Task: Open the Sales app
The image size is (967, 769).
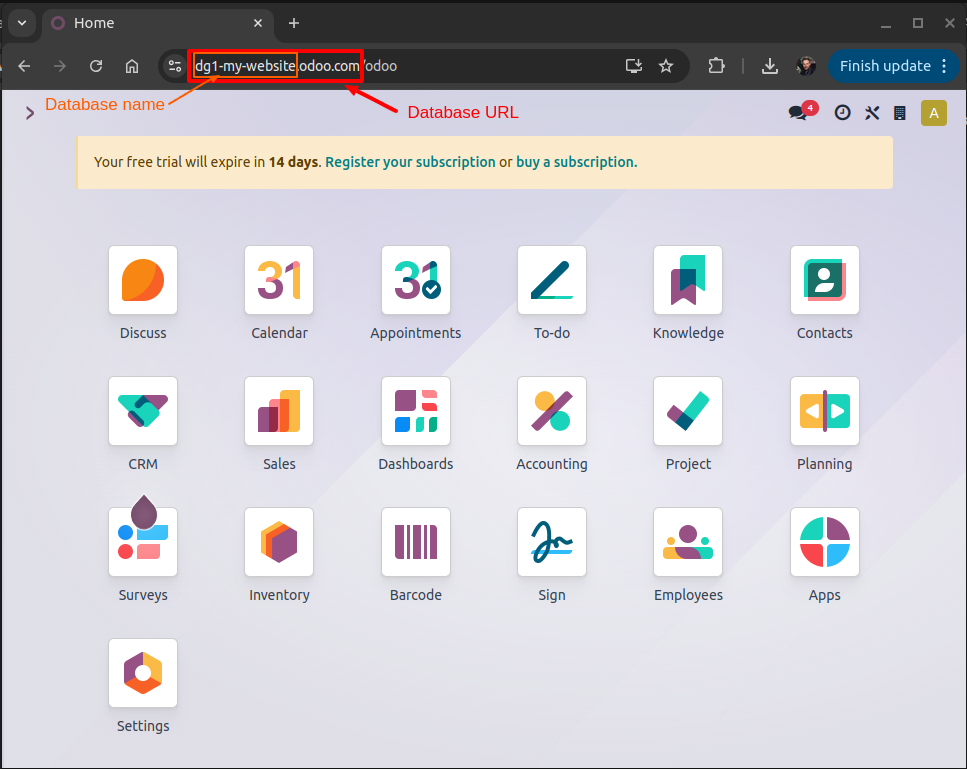Action: point(279,411)
